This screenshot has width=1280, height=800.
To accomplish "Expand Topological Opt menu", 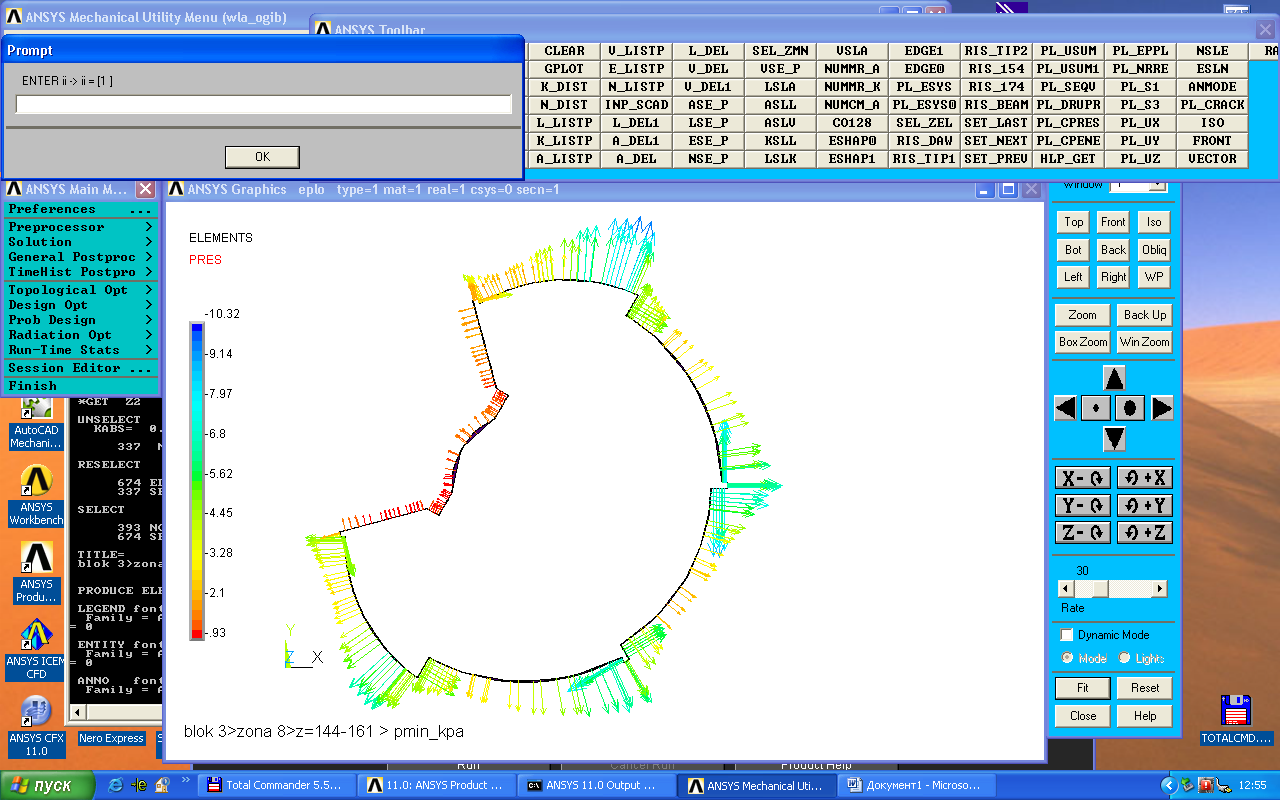I will tap(80, 290).
